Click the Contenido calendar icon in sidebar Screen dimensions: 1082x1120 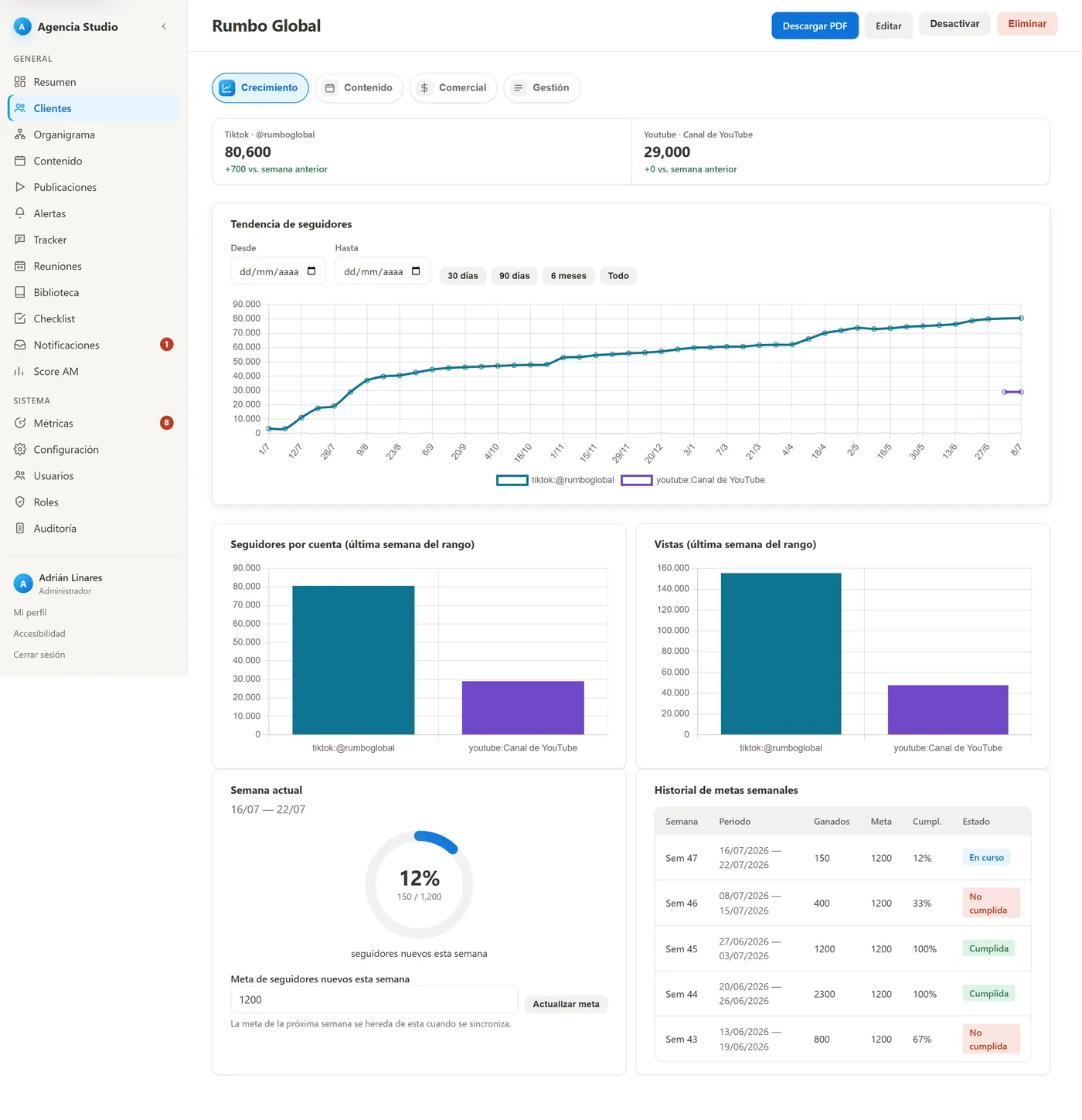(20, 161)
